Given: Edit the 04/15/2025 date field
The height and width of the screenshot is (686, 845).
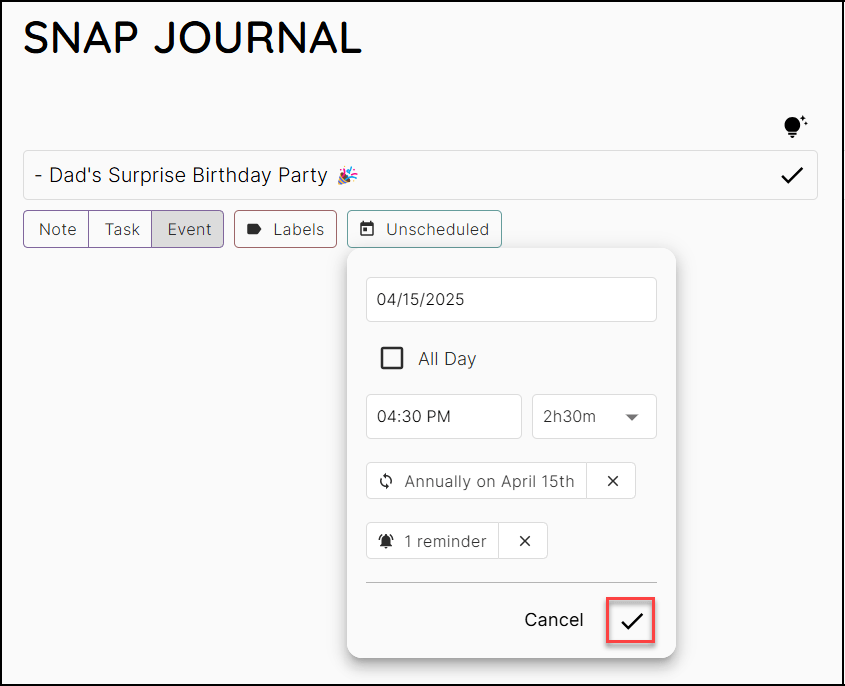Looking at the screenshot, I should pos(511,300).
